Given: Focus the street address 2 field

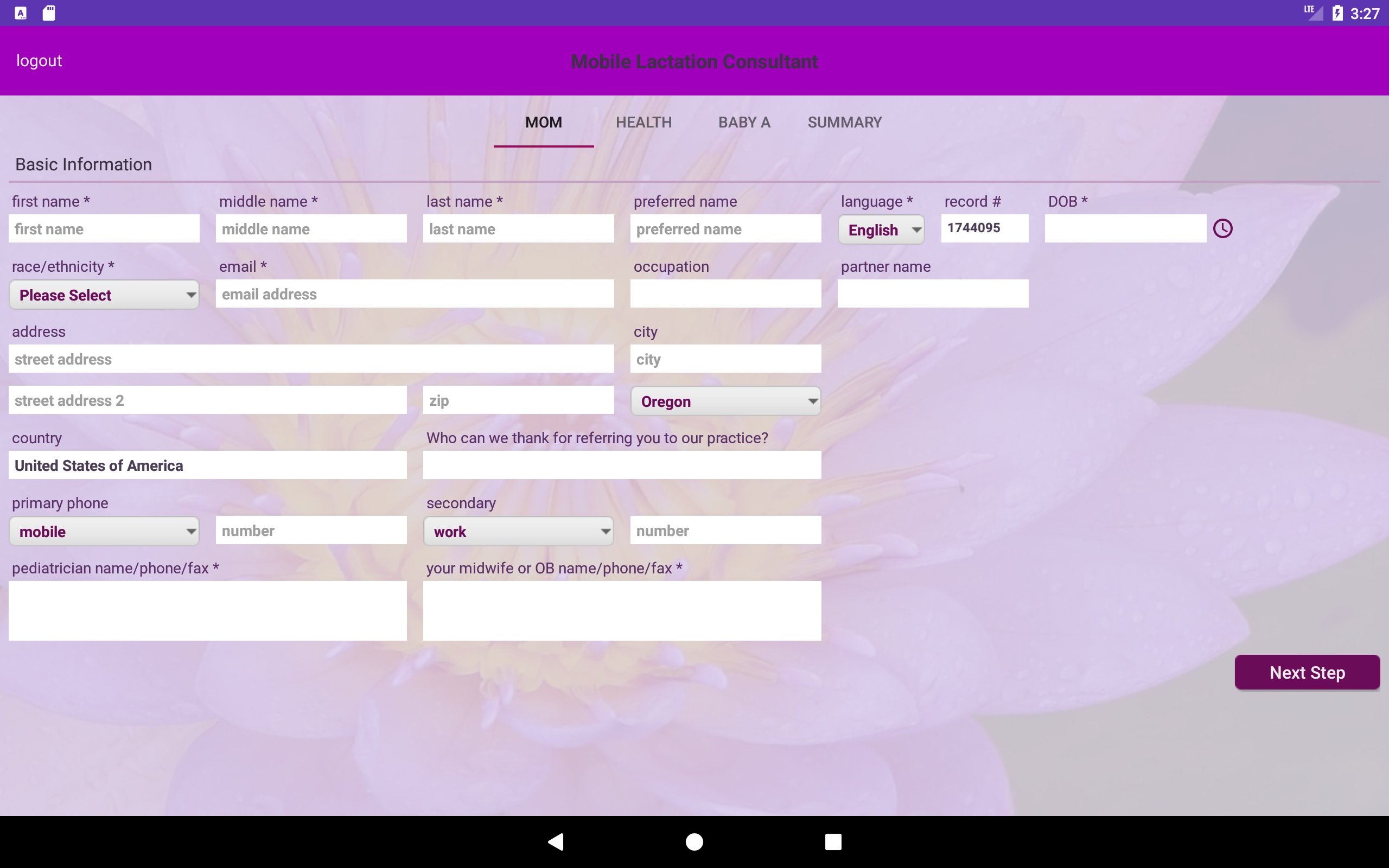Looking at the screenshot, I should coord(208,400).
